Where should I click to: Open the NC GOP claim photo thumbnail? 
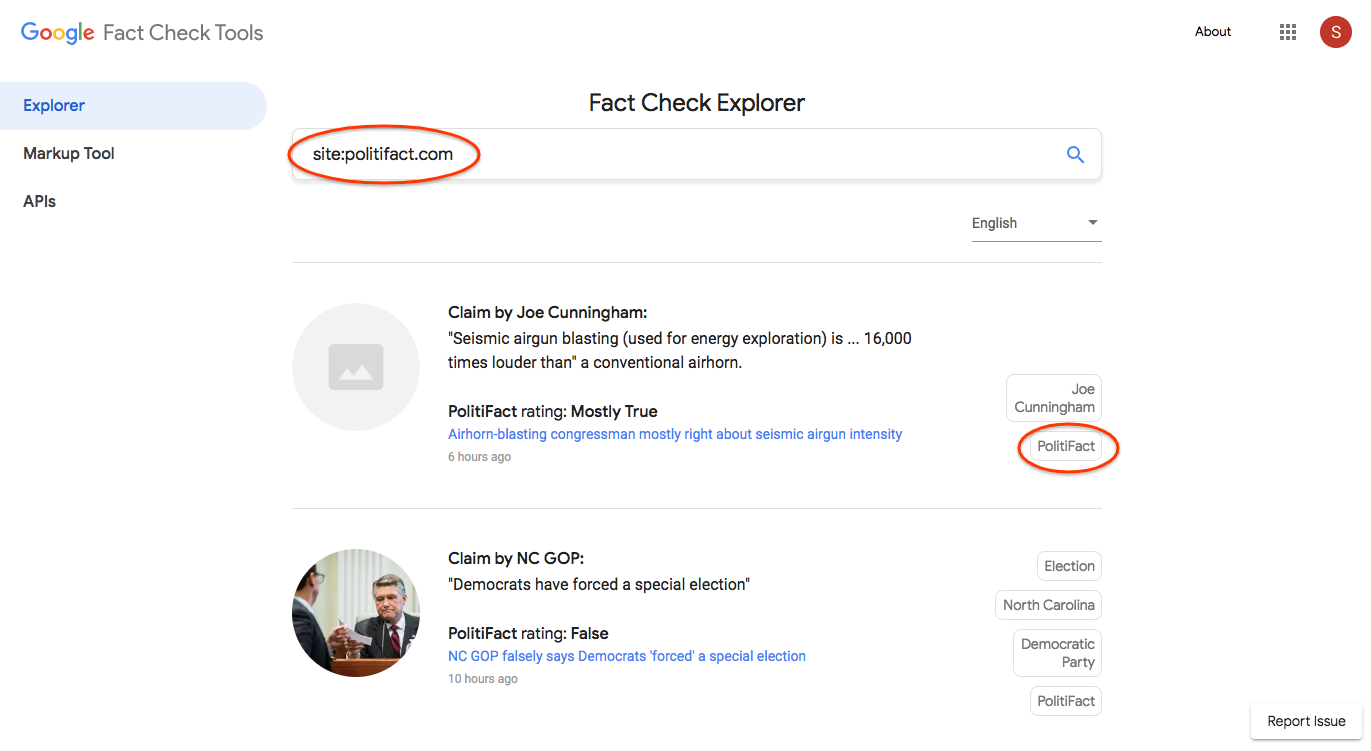click(x=356, y=613)
